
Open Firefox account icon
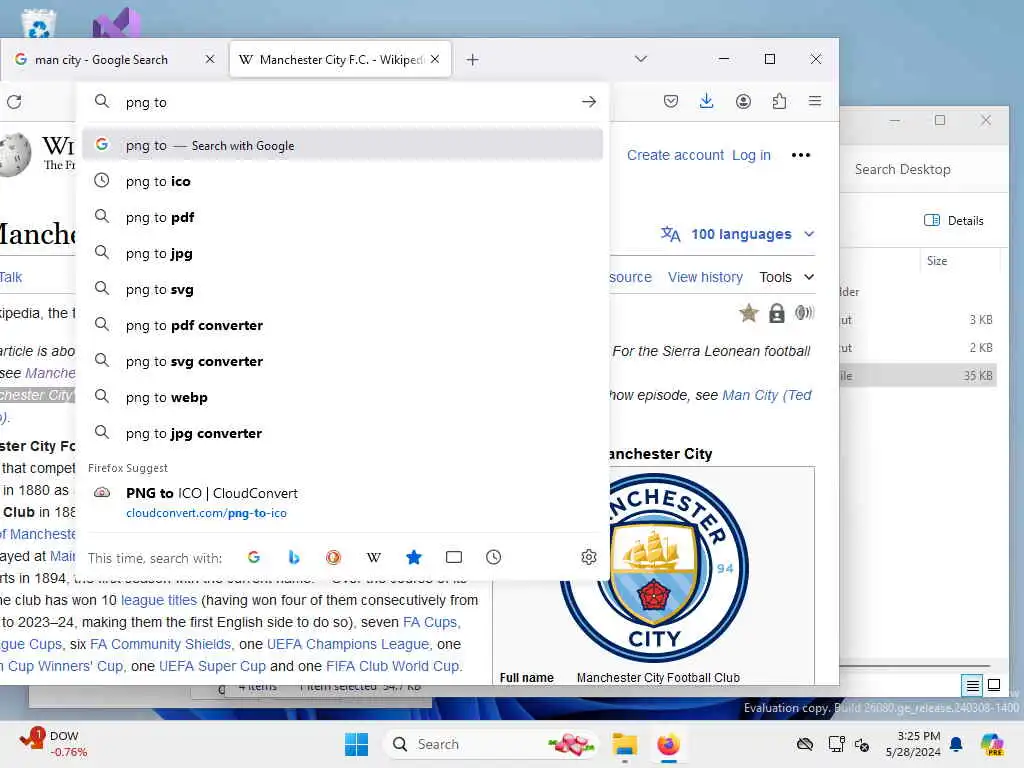tap(743, 101)
